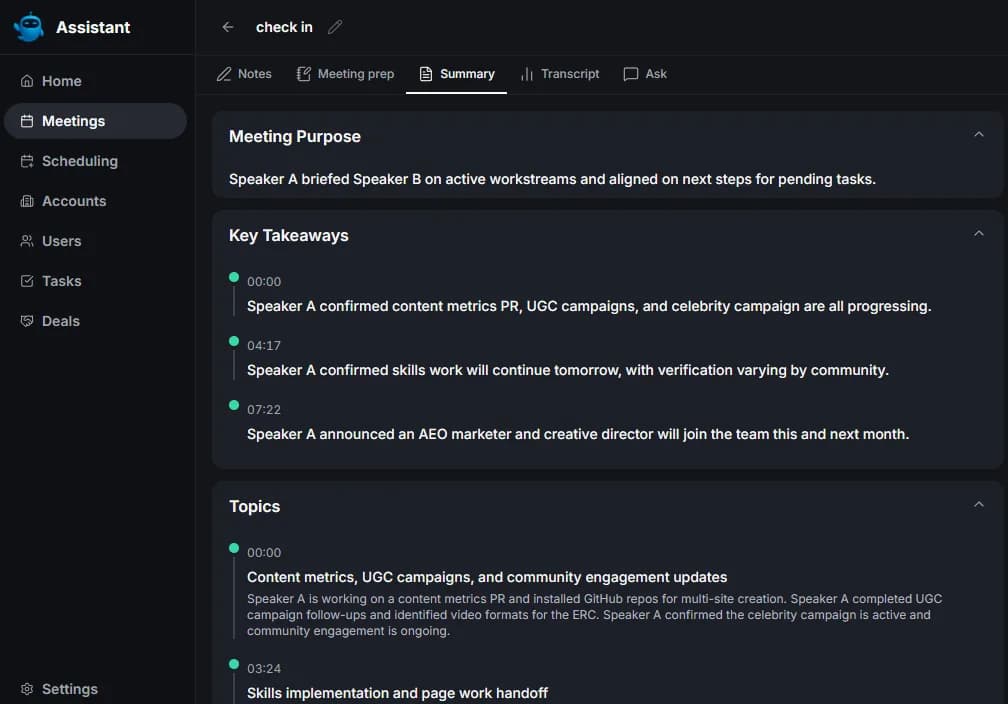Viewport: 1008px width, 704px height.
Task: Switch to the Ask tab
Action: pos(645,74)
